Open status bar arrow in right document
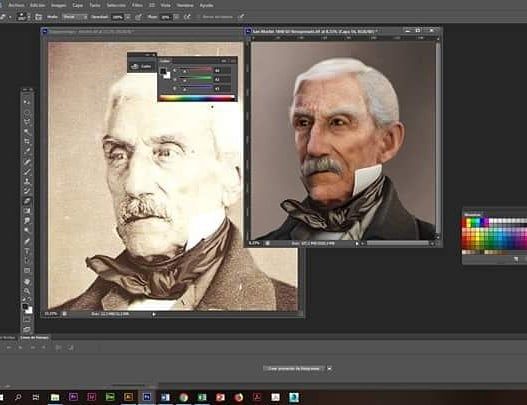The height and width of the screenshot is (405, 527). [357, 243]
